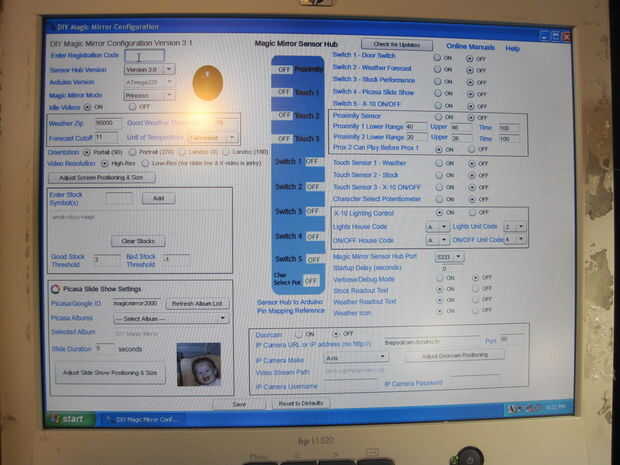Turn Proximity Sensor ON
620x465 pixels.
tap(439, 117)
